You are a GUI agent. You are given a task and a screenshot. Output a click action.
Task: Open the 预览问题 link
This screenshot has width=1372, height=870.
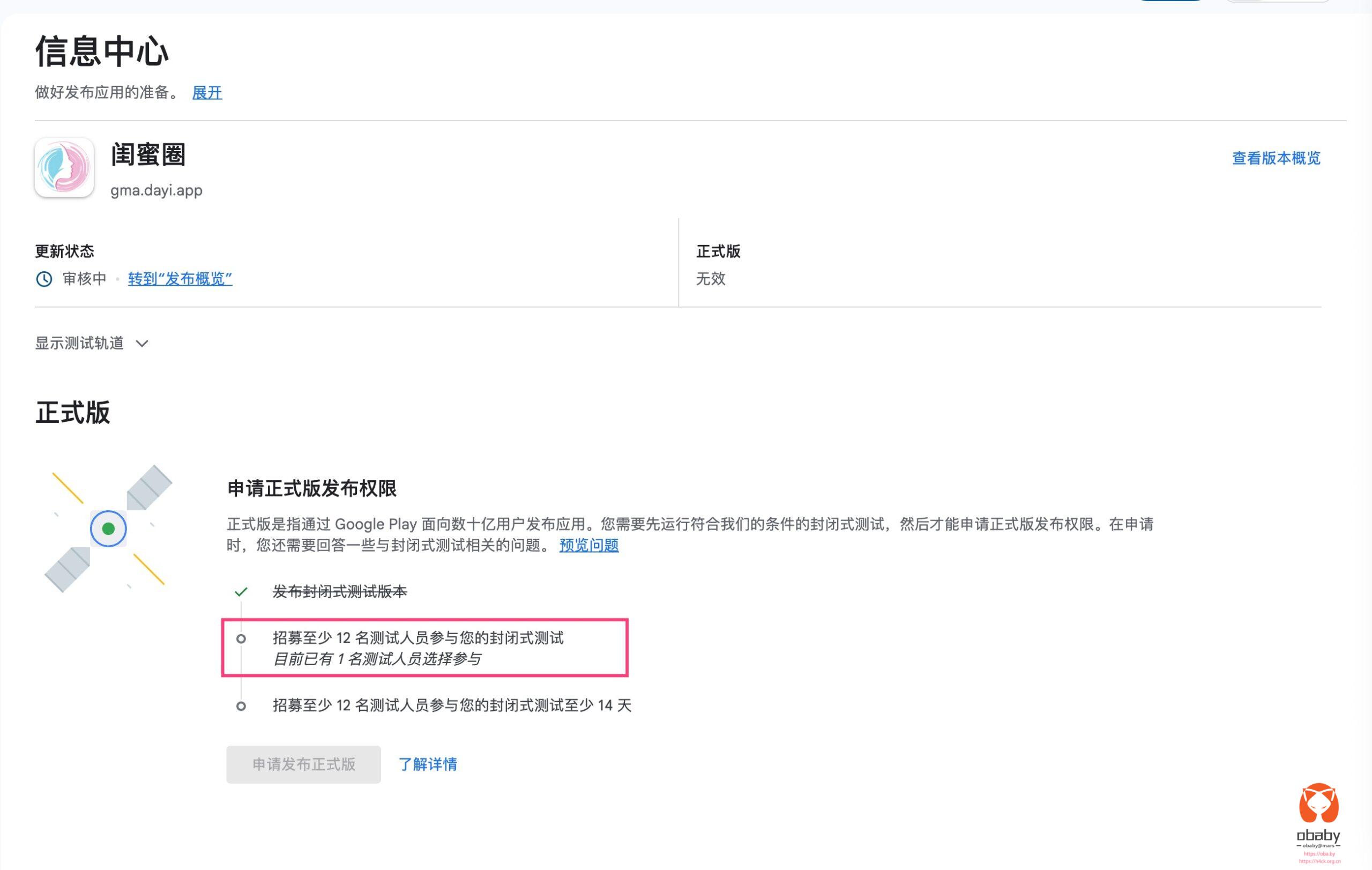click(x=588, y=545)
